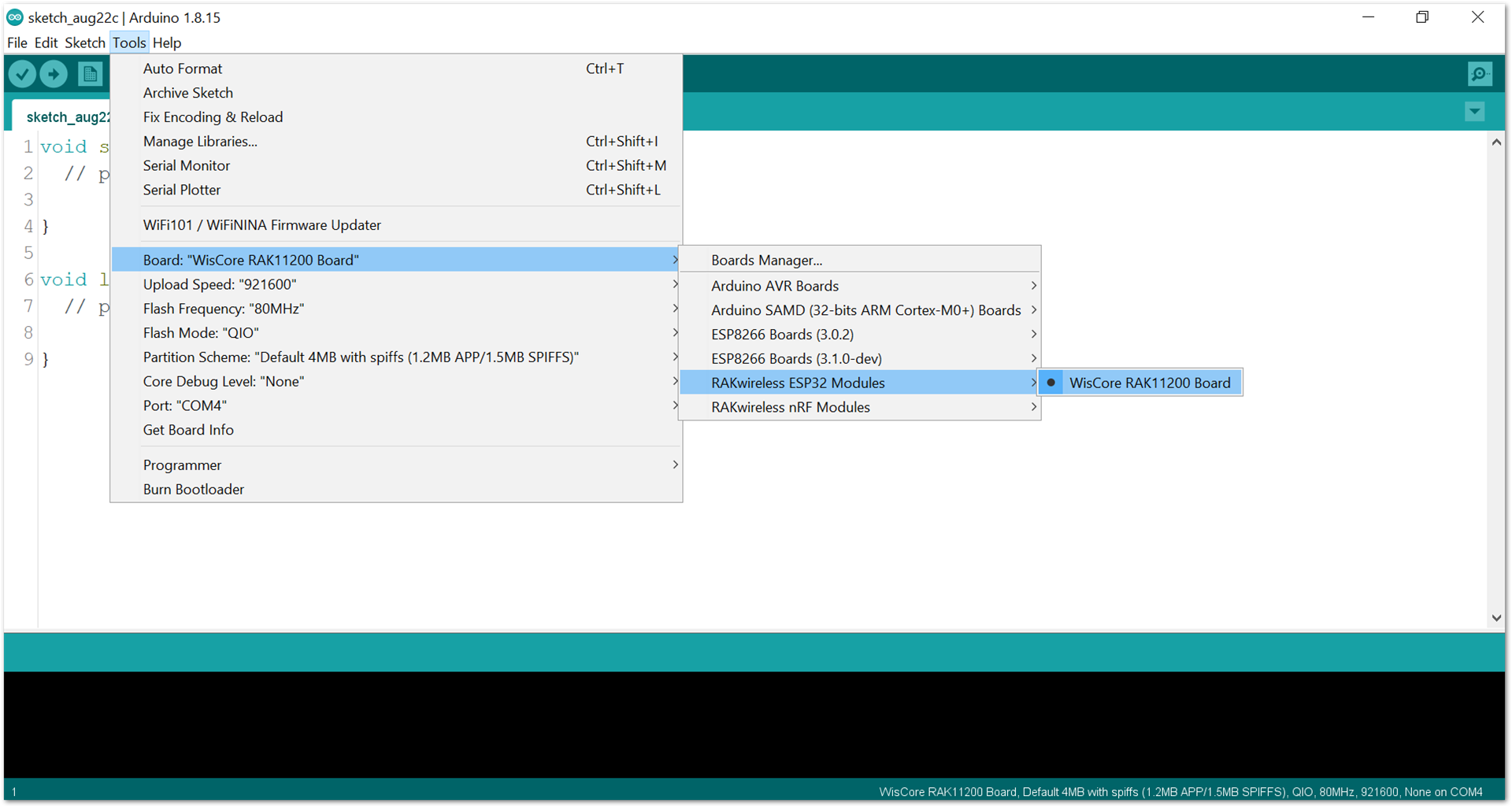The height and width of the screenshot is (807, 1512).
Task: Launch Serial Monitor from Tools menu
Action: 396,165
